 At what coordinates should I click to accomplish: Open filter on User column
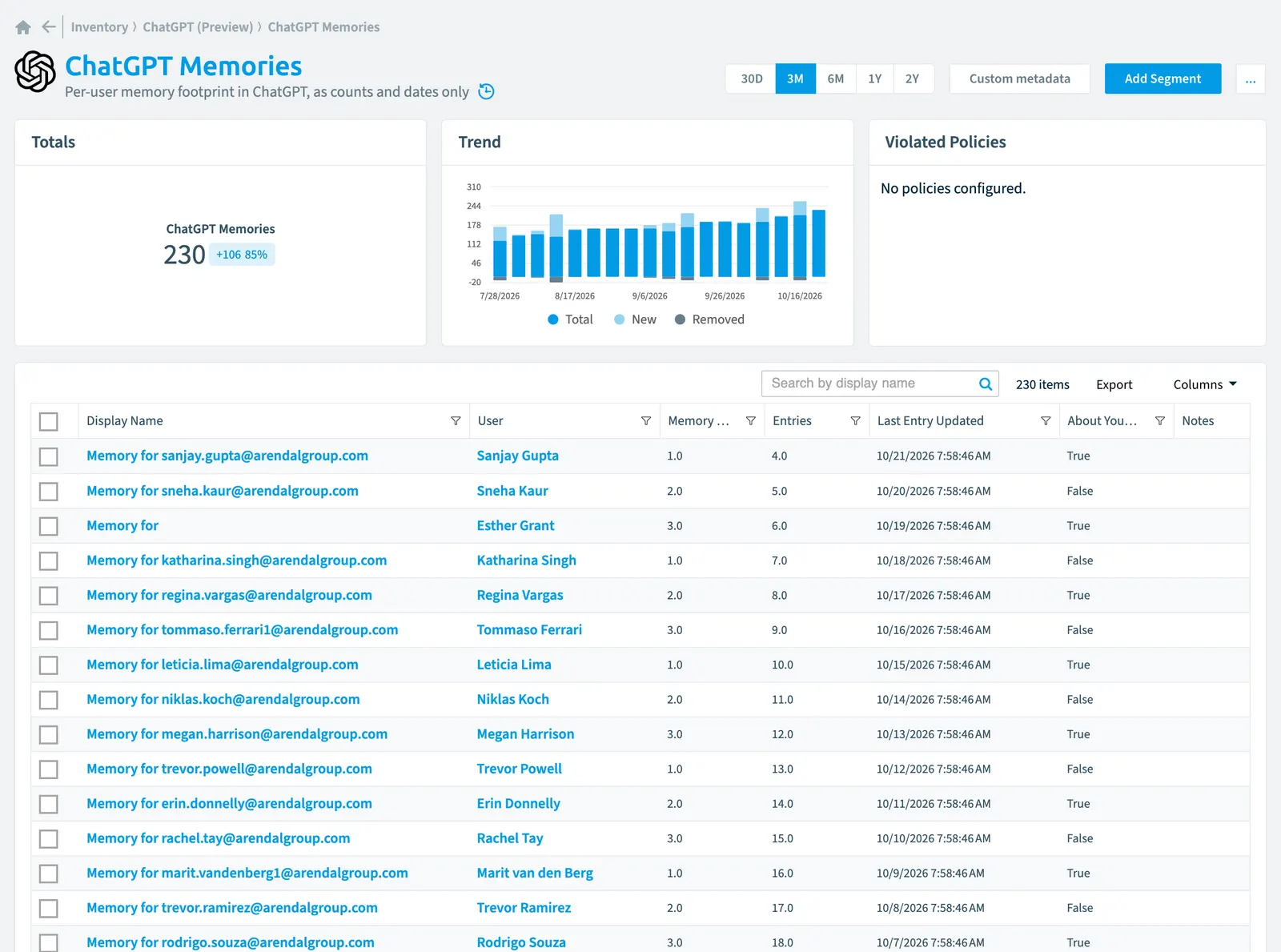click(x=646, y=421)
